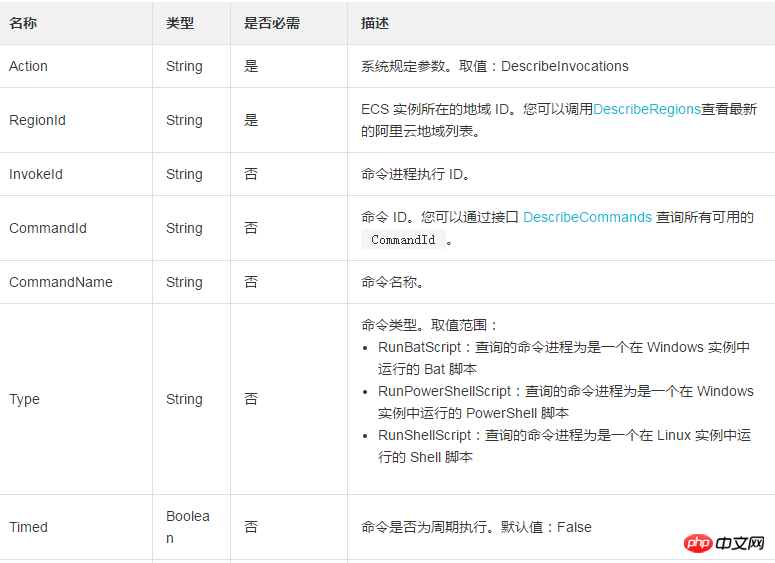
Task: Click 是 required value in Action row
Action: tap(251, 66)
